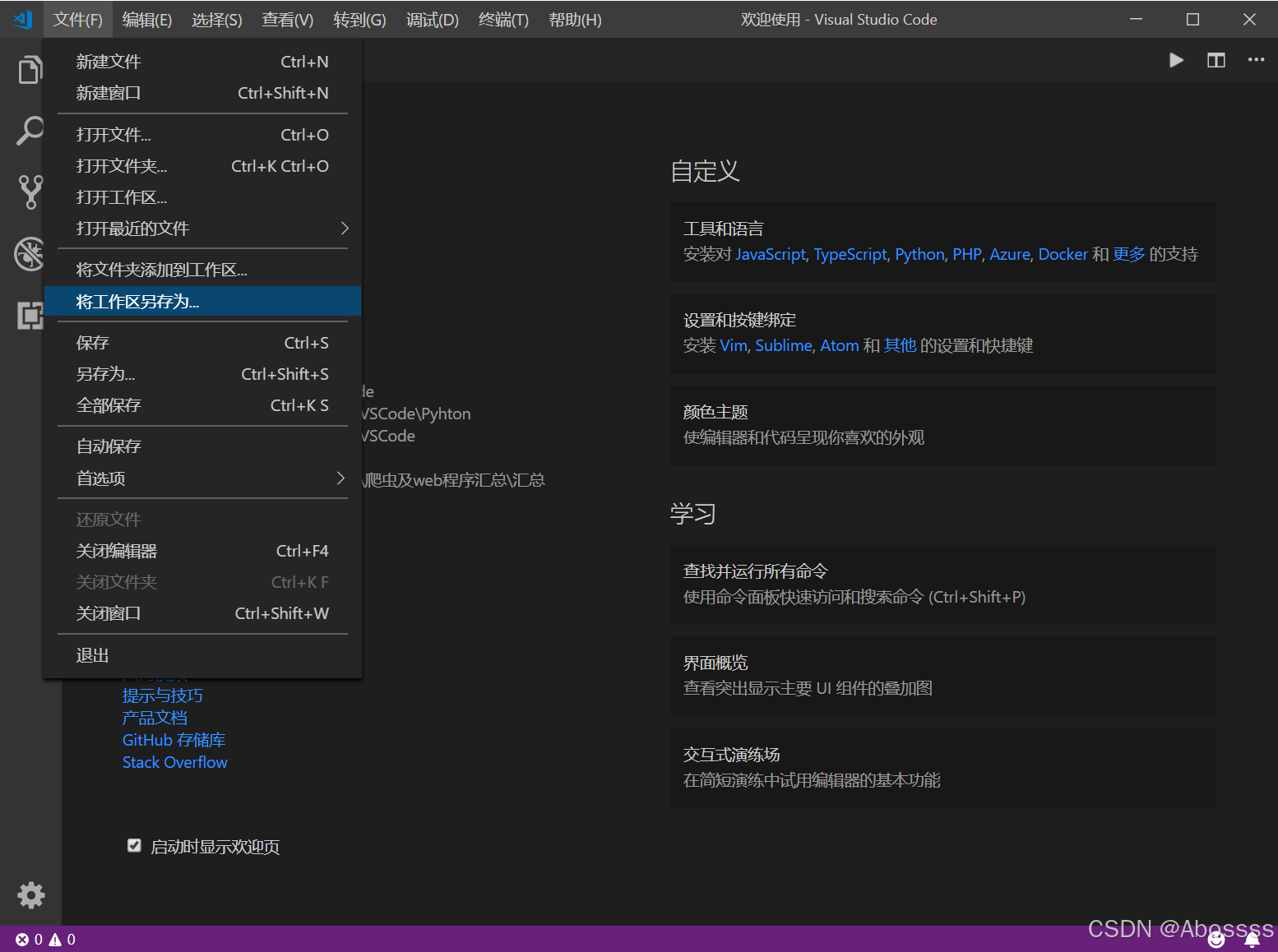Install Sublime keybindings link
Image resolution: width=1278 pixels, height=952 pixels.
pos(784,345)
